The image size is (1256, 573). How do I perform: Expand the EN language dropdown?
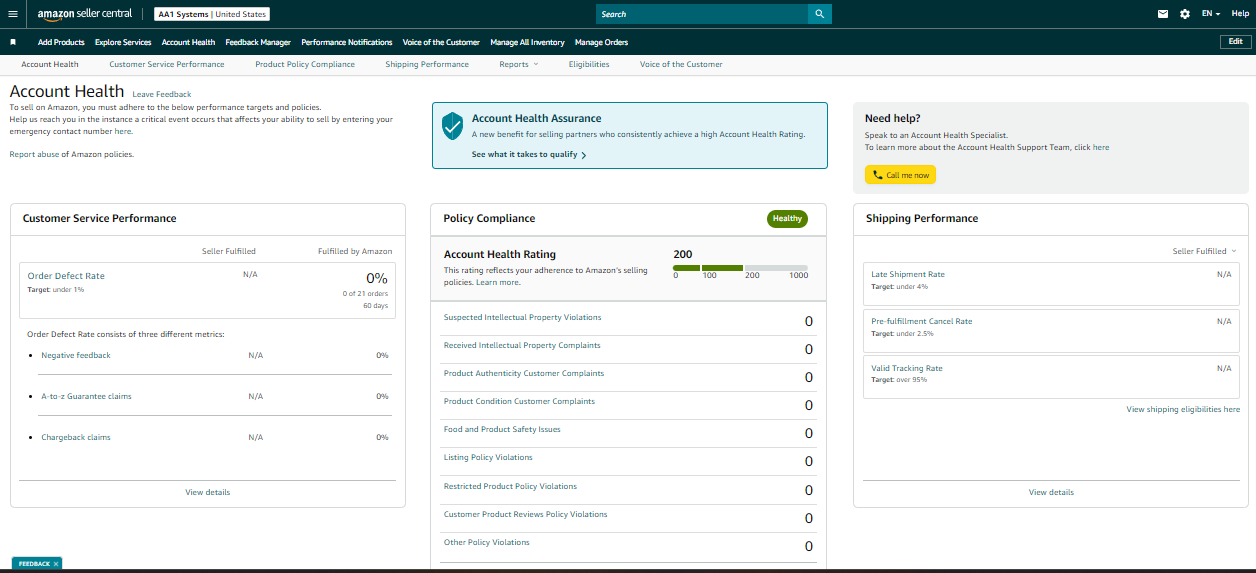[1211, 14]
